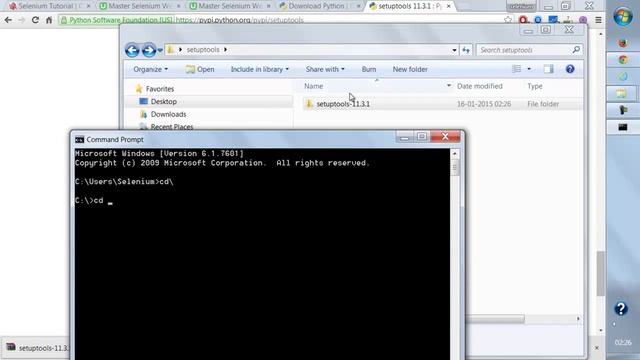Open the view options dropdown arrow

(529, 69)
